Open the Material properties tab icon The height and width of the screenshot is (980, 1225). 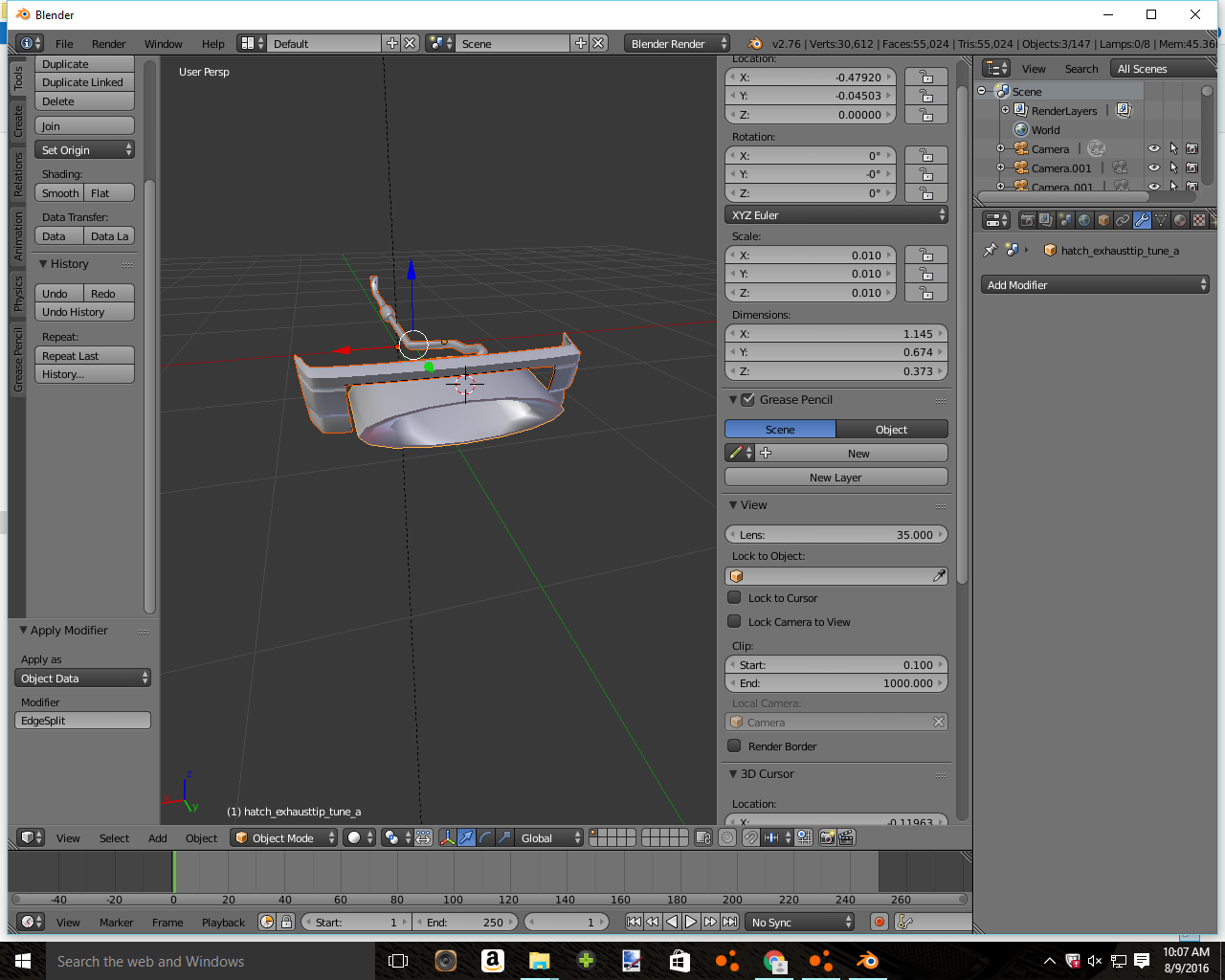1180,220
